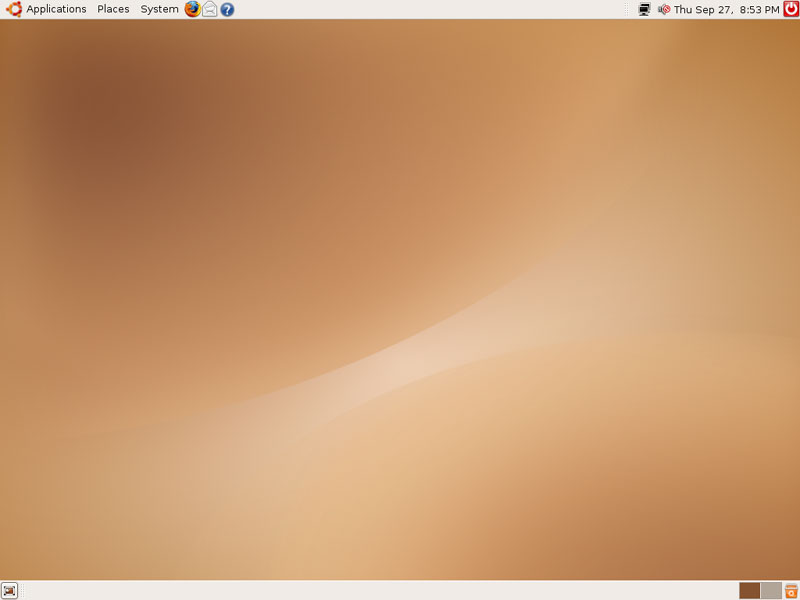800x600 pixels.
Task: Open the Applications menu
Action: click(56, 9)
